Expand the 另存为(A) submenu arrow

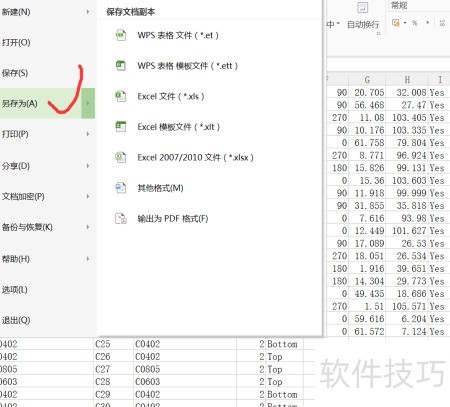(x=88, y=103)
